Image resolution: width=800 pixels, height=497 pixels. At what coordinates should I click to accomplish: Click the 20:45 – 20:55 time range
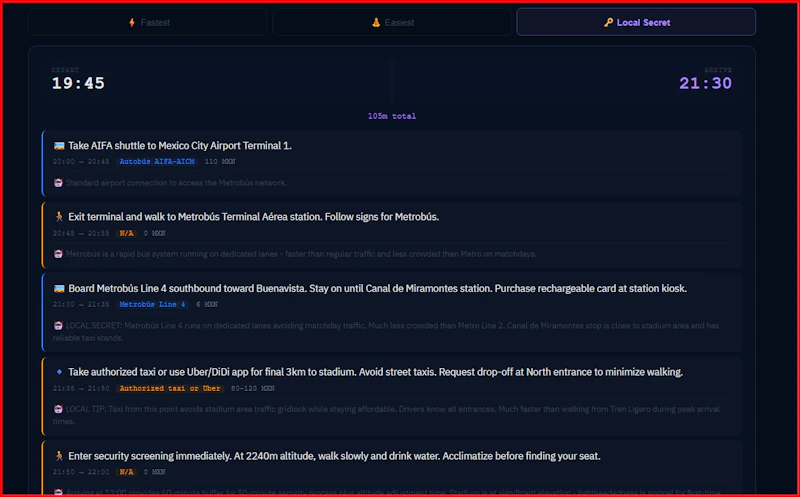(81, 233)
